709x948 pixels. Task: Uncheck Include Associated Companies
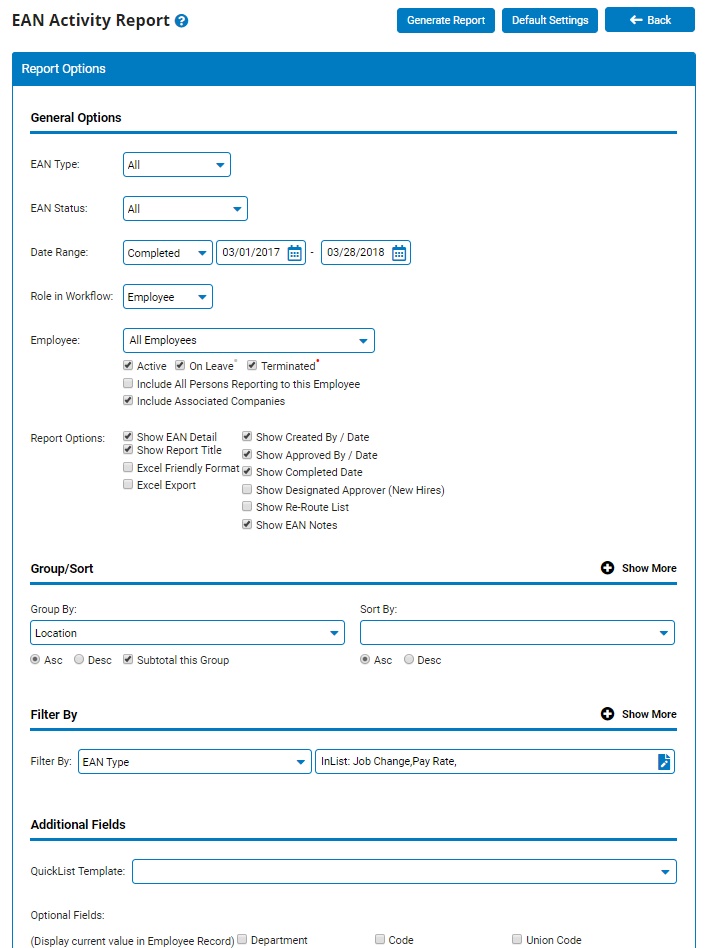128,400
